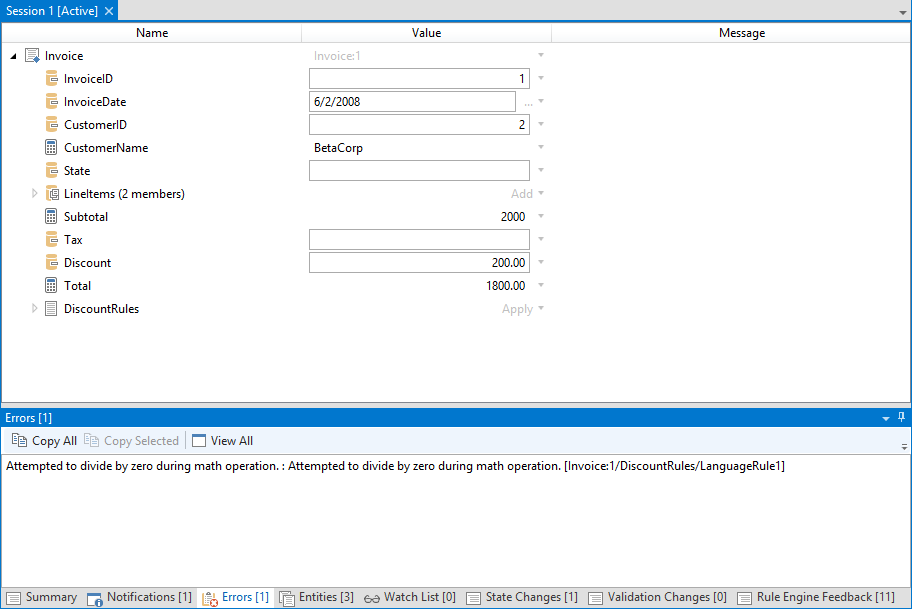Screen dimensions: 912x609
Task: Click the View All button
Action: coord(222,441)
